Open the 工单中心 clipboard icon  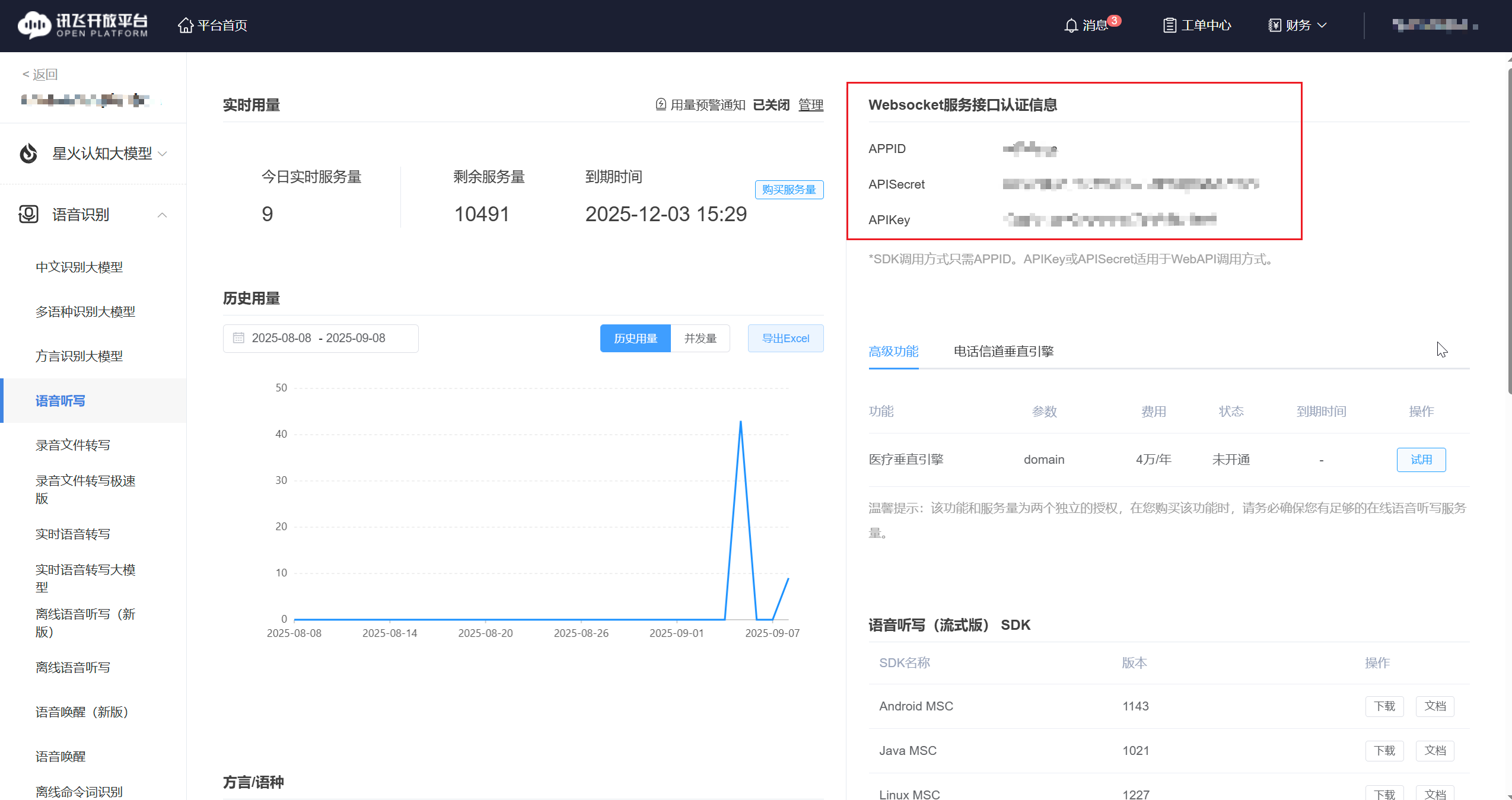tap(1169, 26)
